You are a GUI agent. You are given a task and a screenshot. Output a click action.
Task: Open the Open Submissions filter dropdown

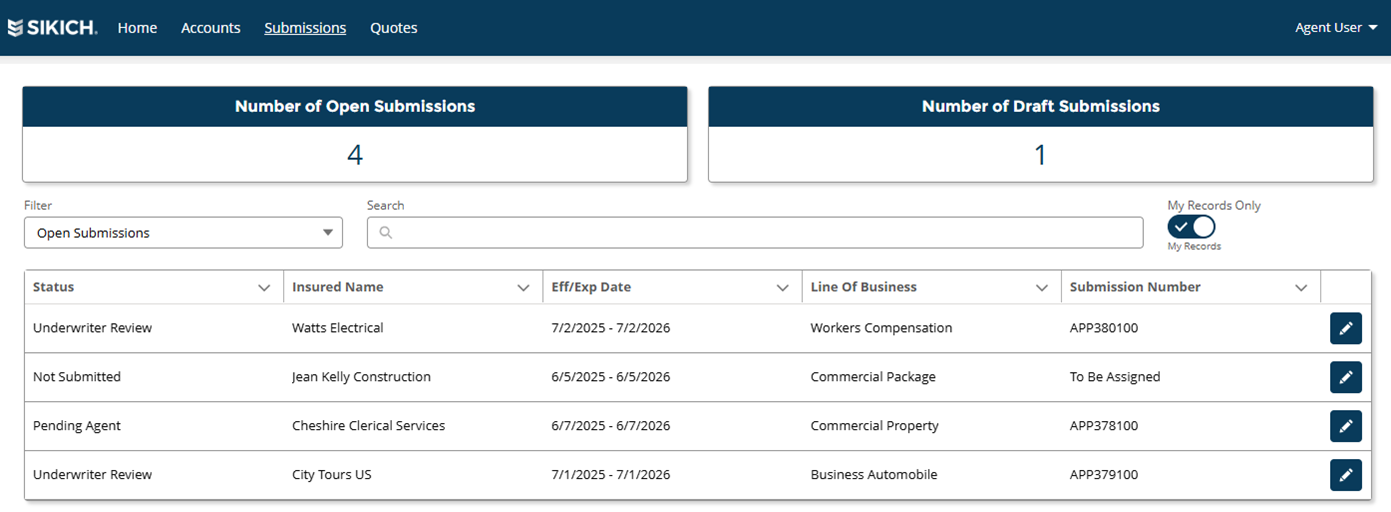[183, 233]
